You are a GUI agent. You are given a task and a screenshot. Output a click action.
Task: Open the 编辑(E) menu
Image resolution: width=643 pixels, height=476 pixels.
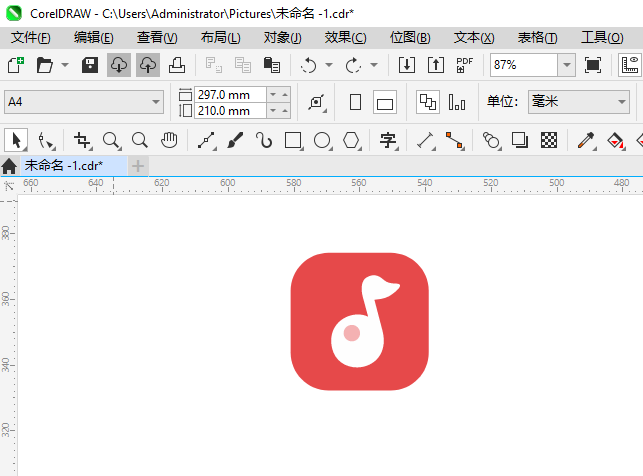click(x=93, y=38)
